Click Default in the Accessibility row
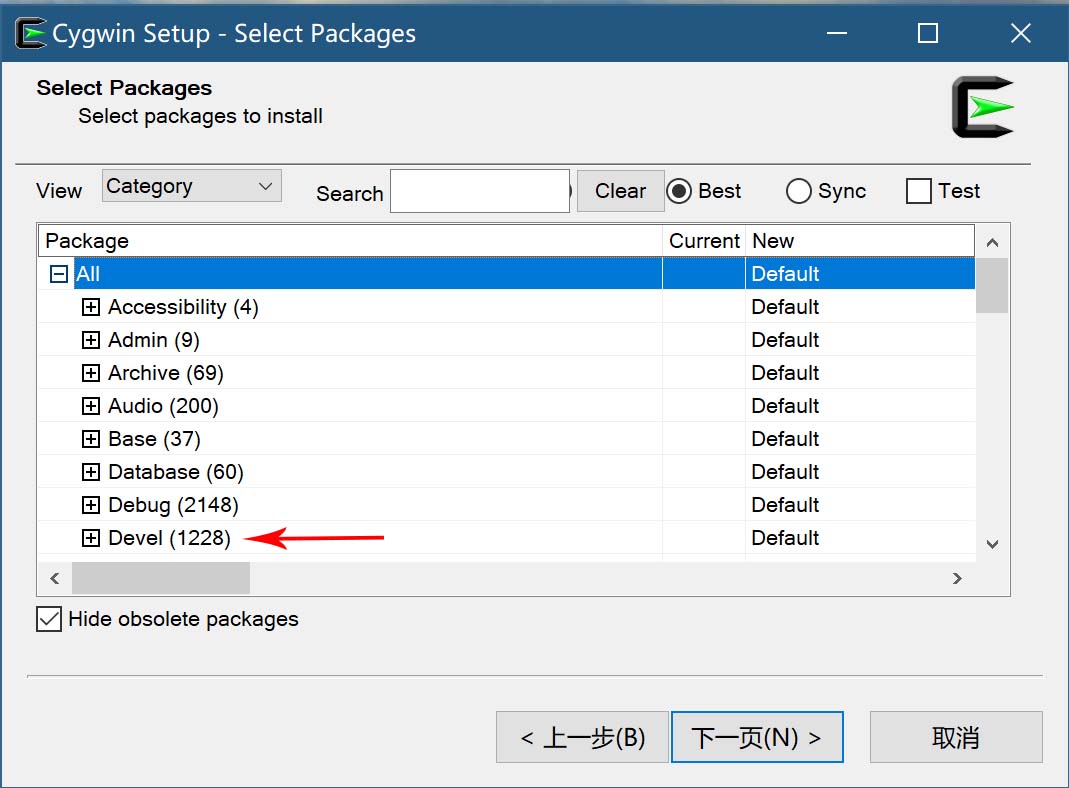Image resolution: width=1069 pixels, height=788 pixels. point(785,307)
